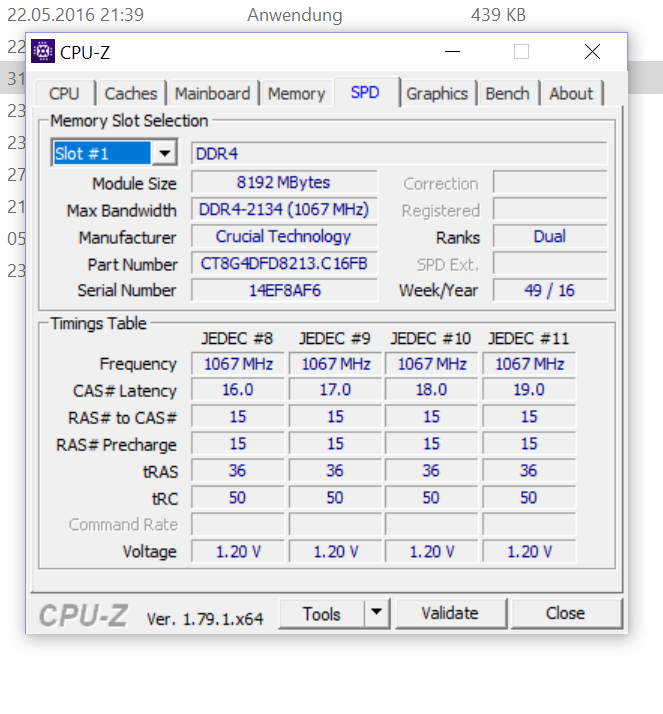Click the JEDEC #8 column header
The height and width of the screenshot is (714, 663).
(x=237, y=338)
